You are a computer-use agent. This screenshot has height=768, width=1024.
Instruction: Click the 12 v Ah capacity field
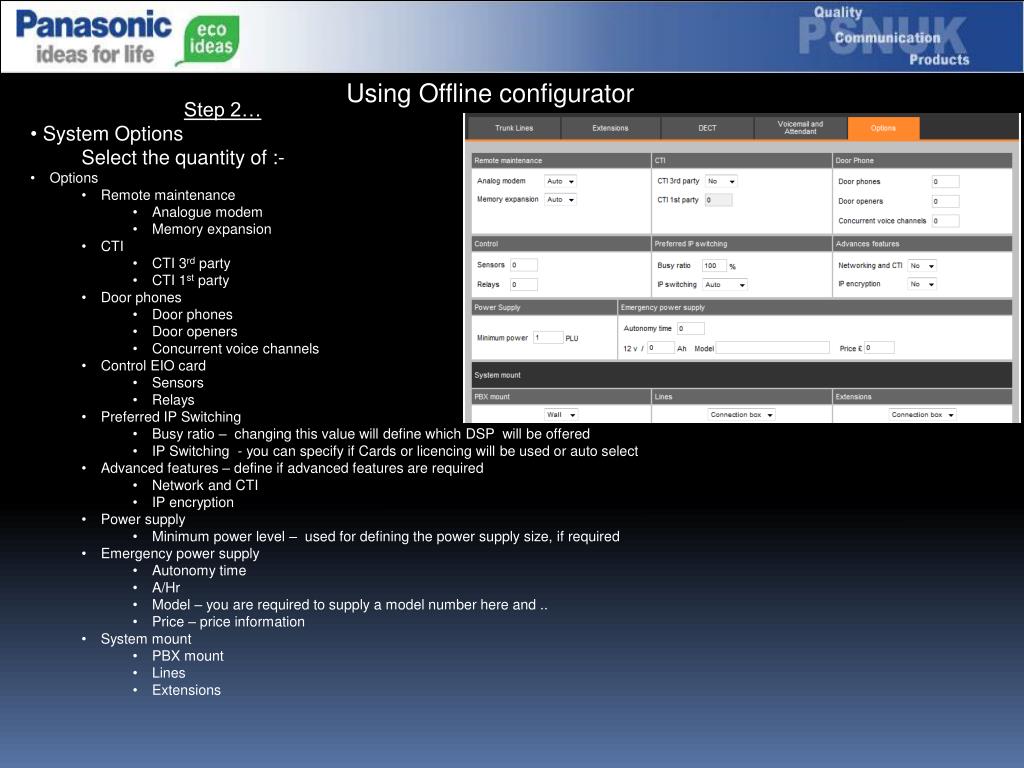(660, 347)
